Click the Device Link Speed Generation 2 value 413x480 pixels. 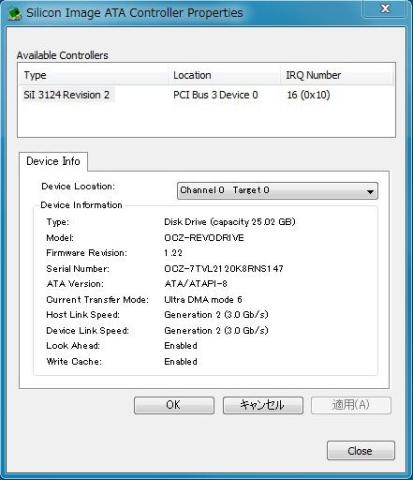point(216,330)
